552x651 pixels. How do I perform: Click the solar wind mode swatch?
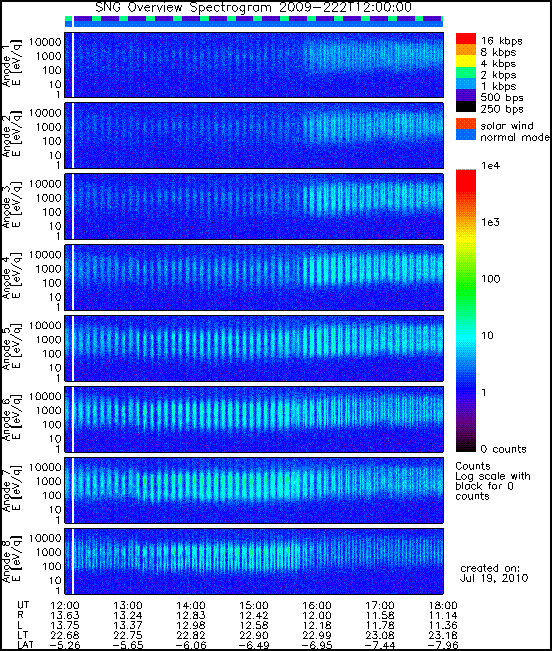[466, 124]
